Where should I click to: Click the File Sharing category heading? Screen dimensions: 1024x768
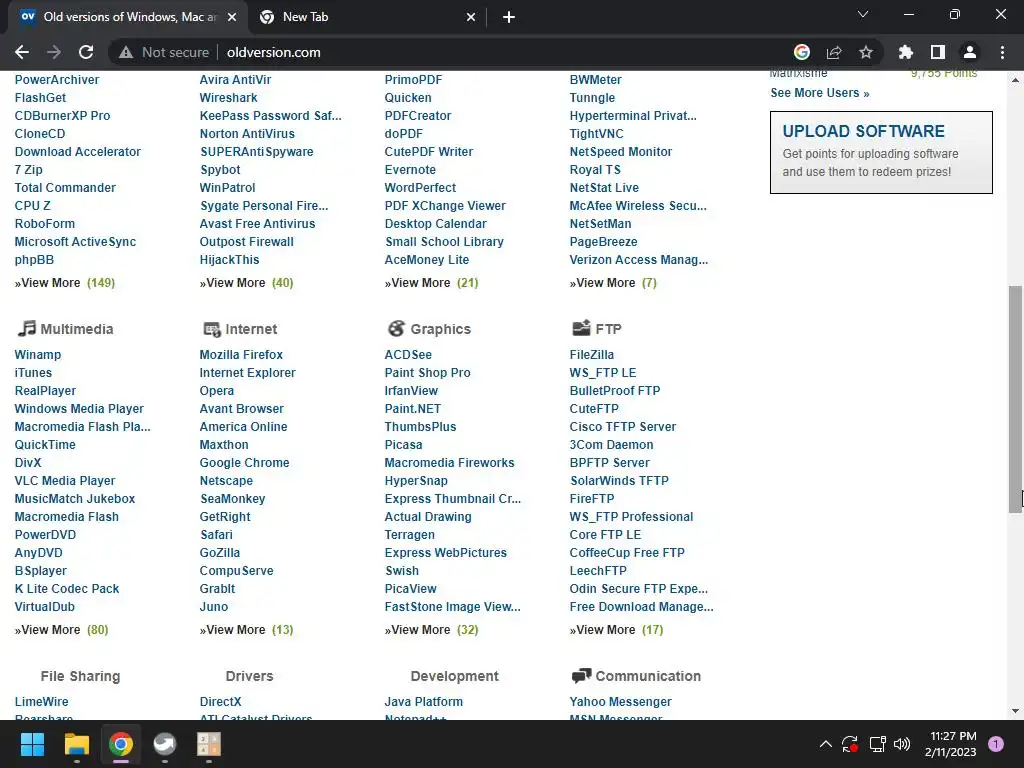[80, 676]
